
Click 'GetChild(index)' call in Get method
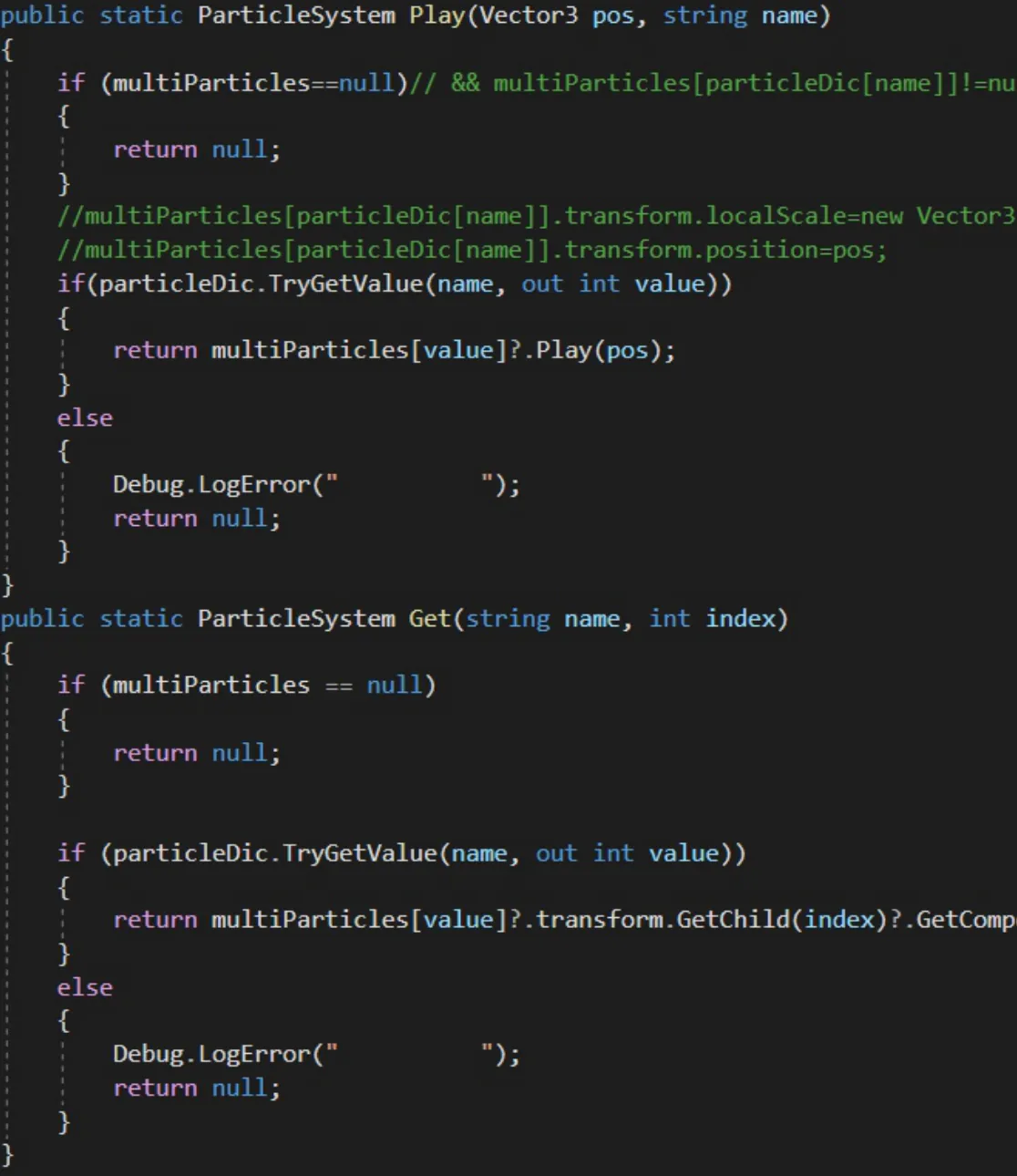782,920
